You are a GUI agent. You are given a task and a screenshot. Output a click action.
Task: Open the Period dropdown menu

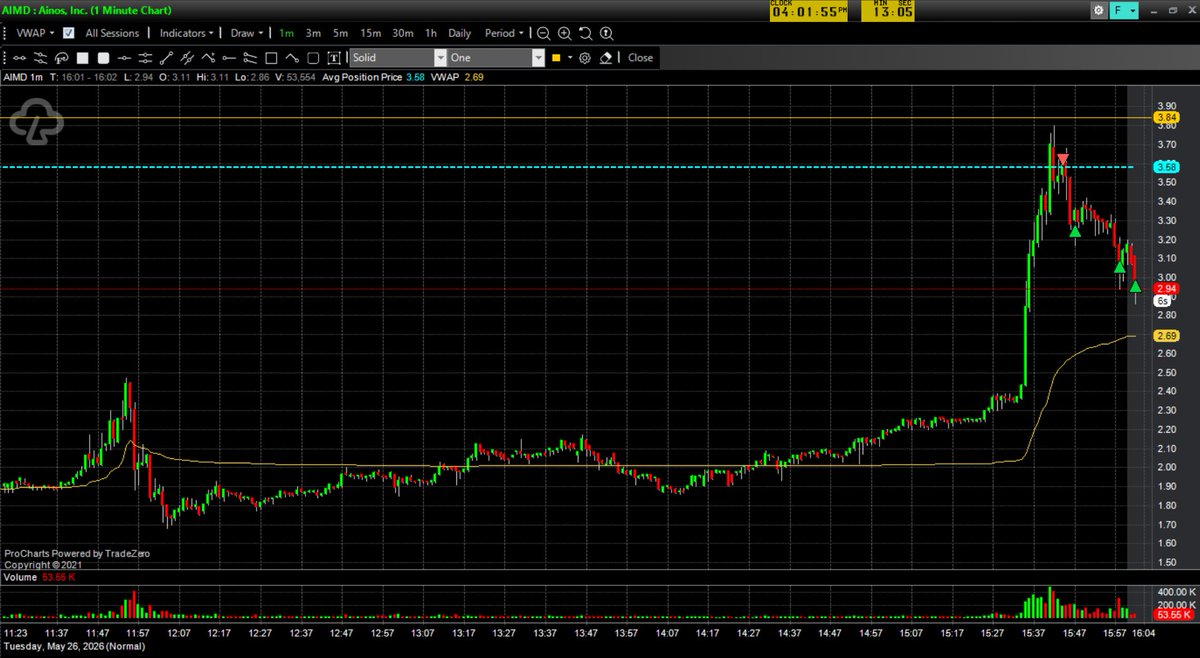coord(504,33)
